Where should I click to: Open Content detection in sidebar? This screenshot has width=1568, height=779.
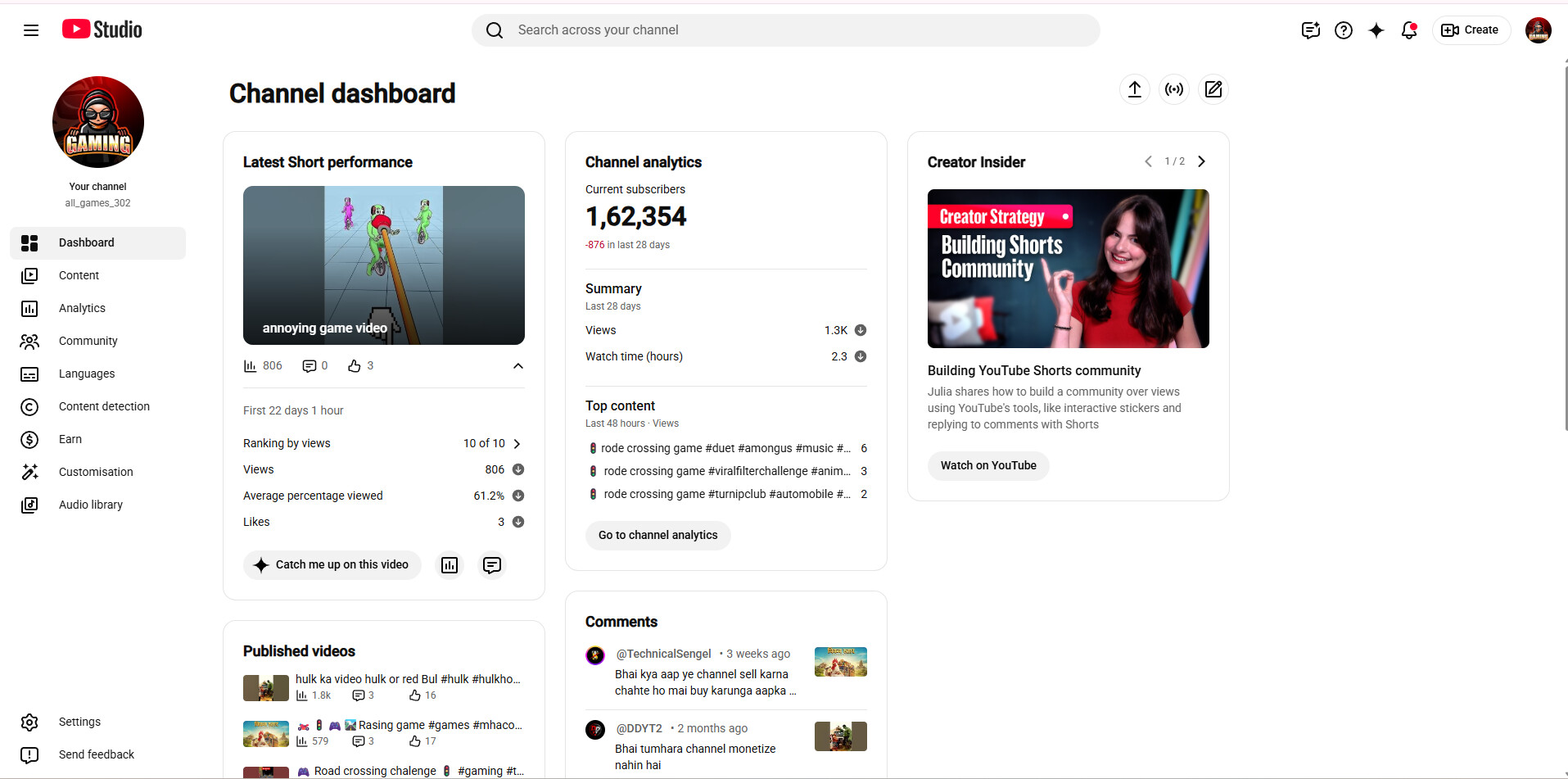pyautogui.click(x=98, y=407)
